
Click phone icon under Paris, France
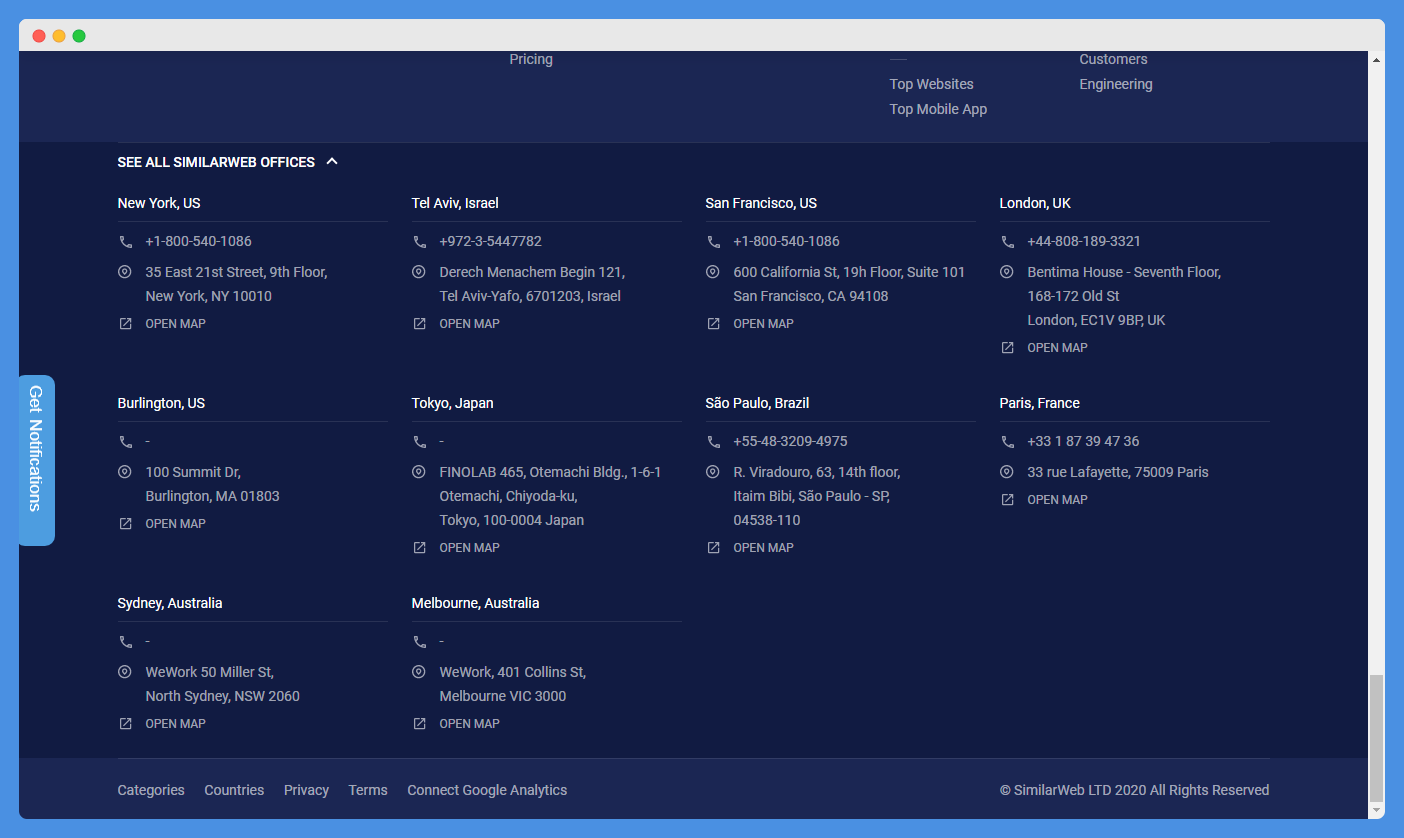(x=1007, y=442)
